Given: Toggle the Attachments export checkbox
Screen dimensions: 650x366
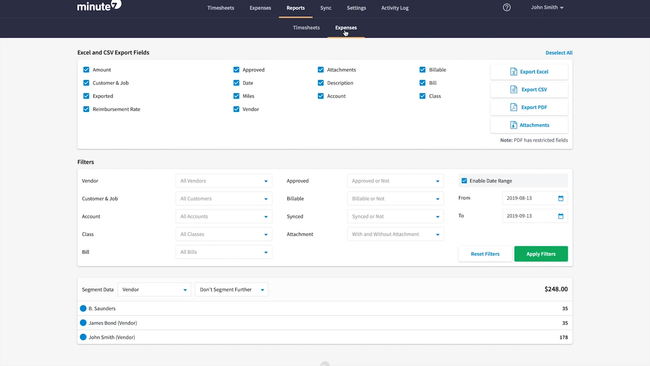Looking at the screenshot, I should (320, 70).
